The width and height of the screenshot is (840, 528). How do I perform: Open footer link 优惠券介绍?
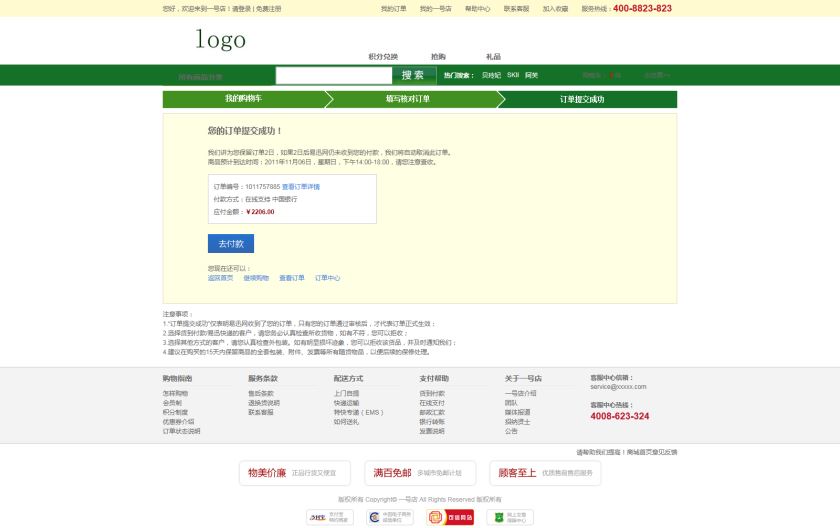pos(179,422)
